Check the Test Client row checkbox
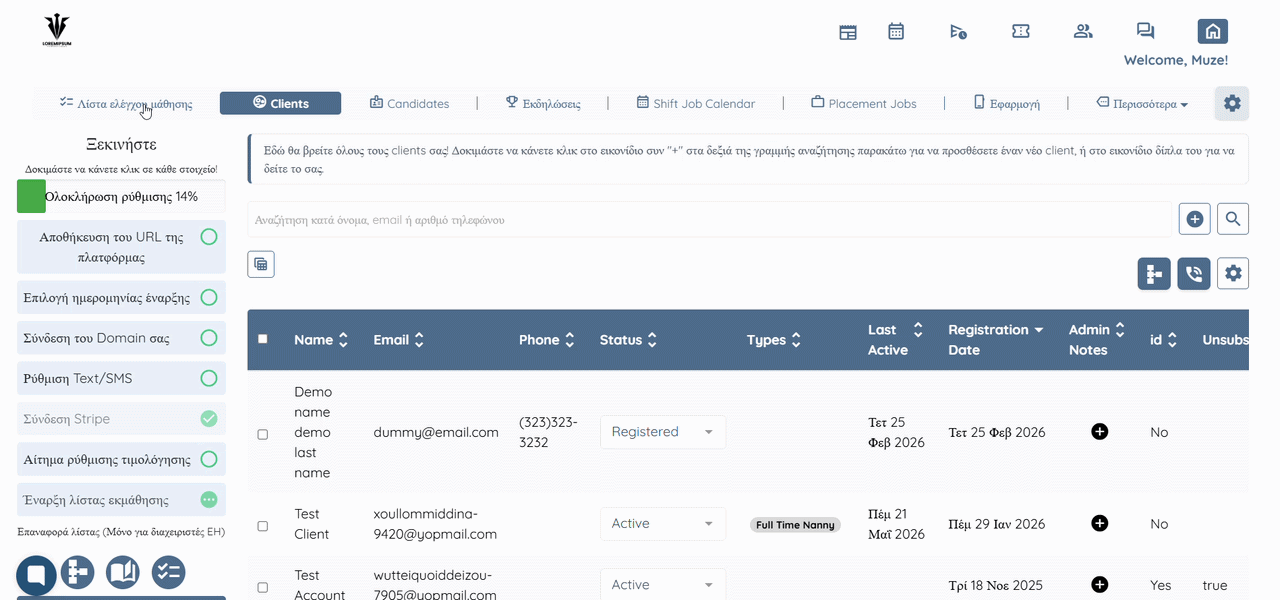1280x600 pixels. (263, 526)
